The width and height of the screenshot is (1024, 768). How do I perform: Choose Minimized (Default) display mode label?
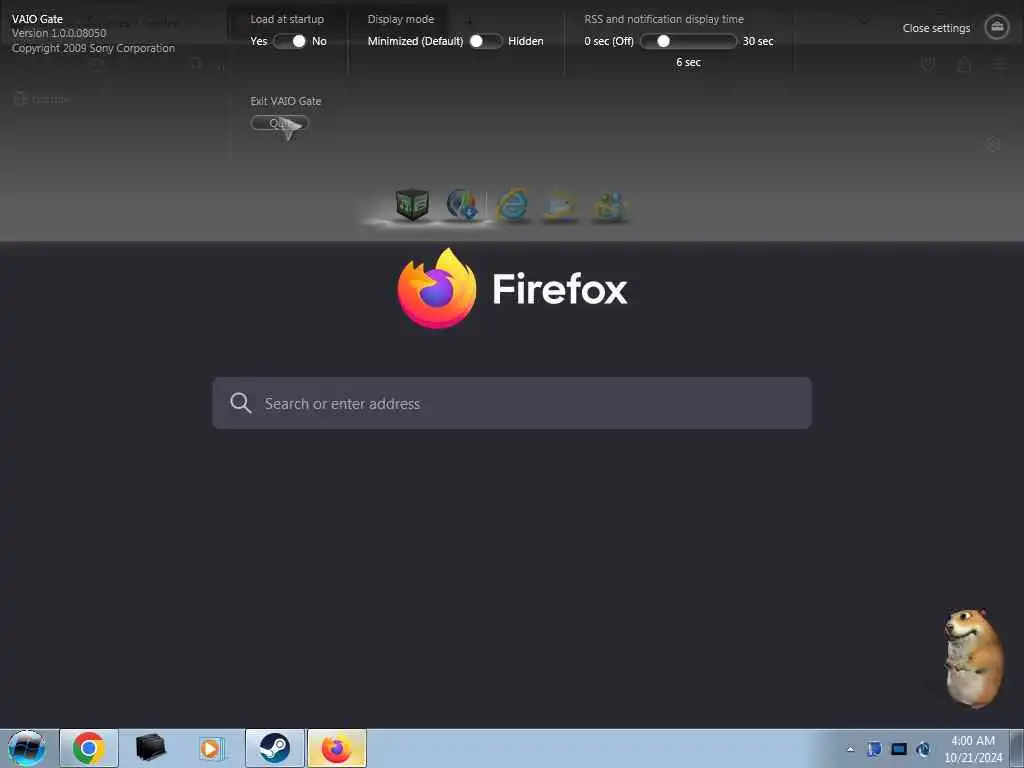pyautogui.click(x=415, y=41)
